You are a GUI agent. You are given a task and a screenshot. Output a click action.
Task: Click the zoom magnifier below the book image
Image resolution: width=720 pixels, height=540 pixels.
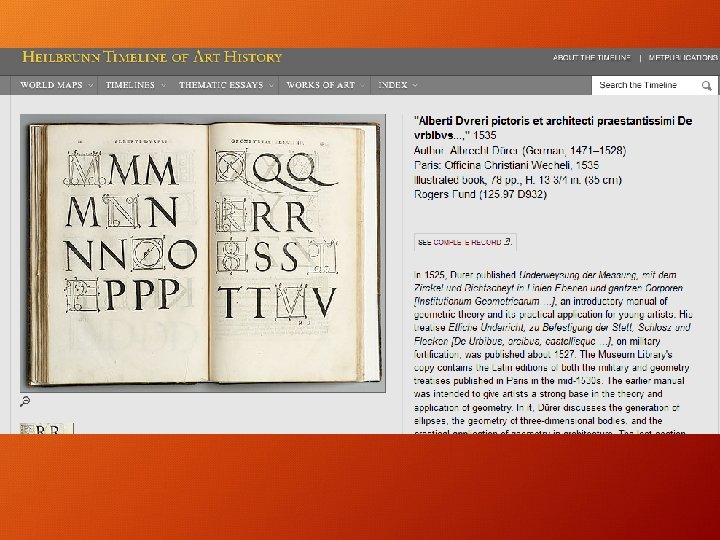coord(25,401)
